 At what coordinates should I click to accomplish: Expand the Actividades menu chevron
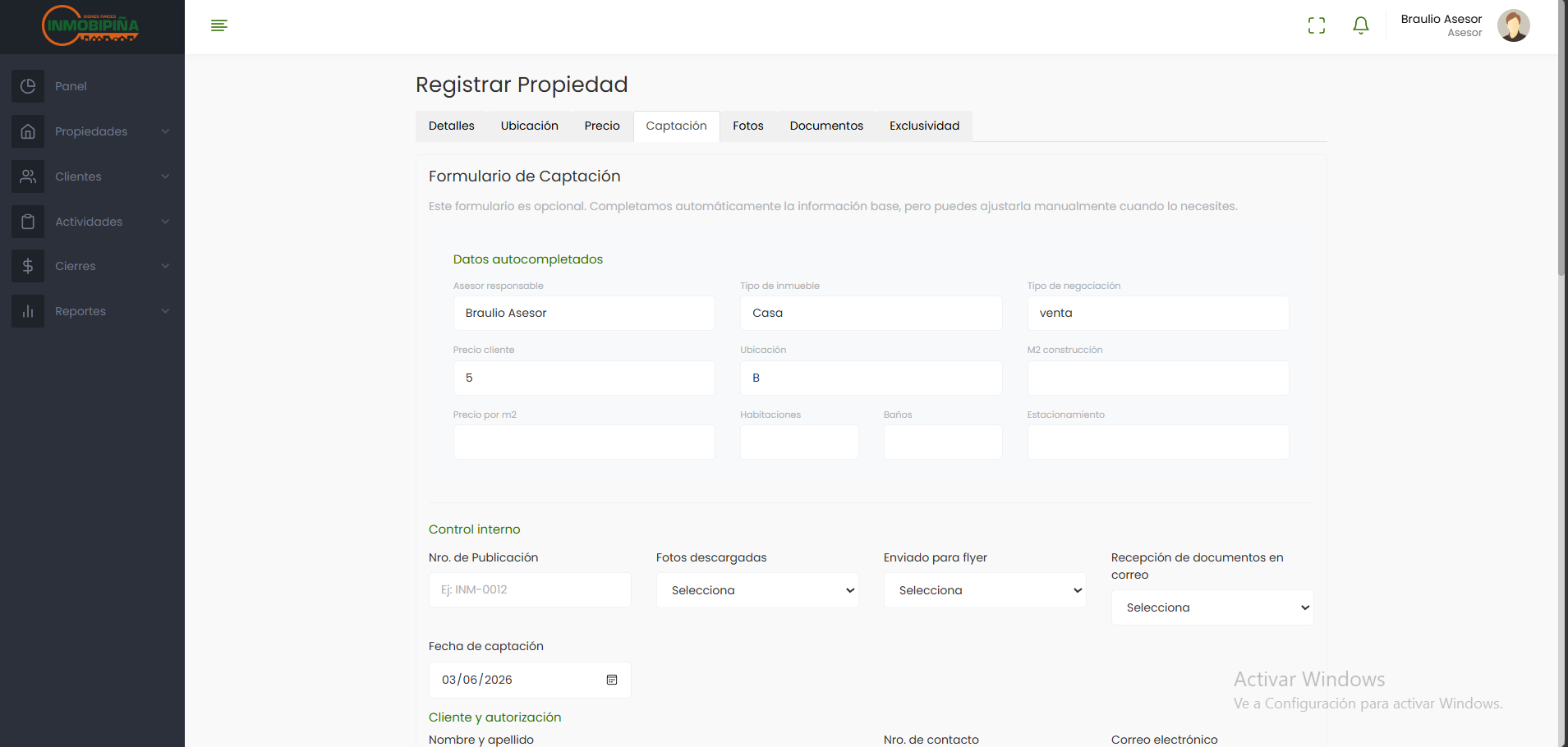[165, 222]
